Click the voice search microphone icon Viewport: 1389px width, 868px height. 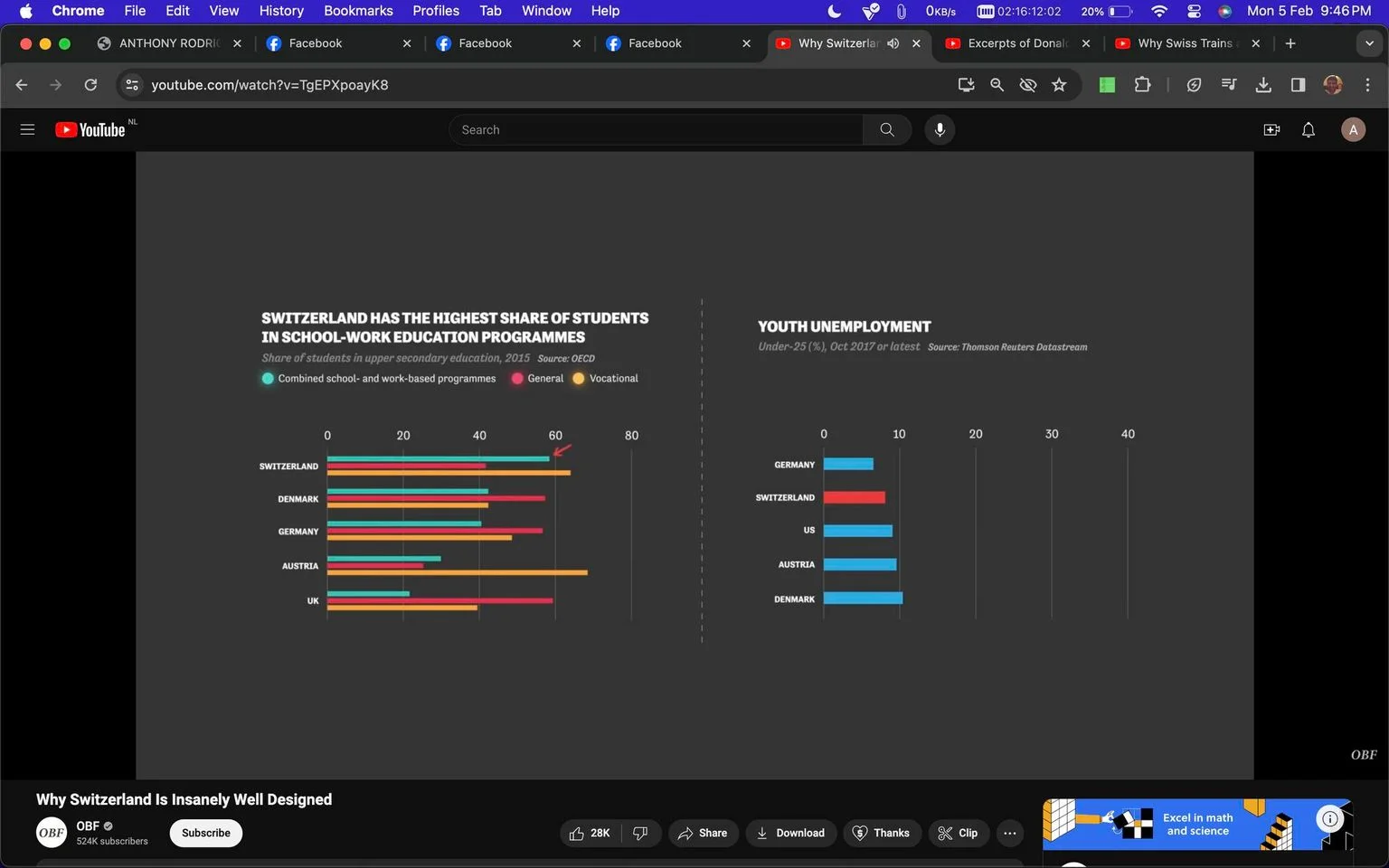[x=940, y=129]
